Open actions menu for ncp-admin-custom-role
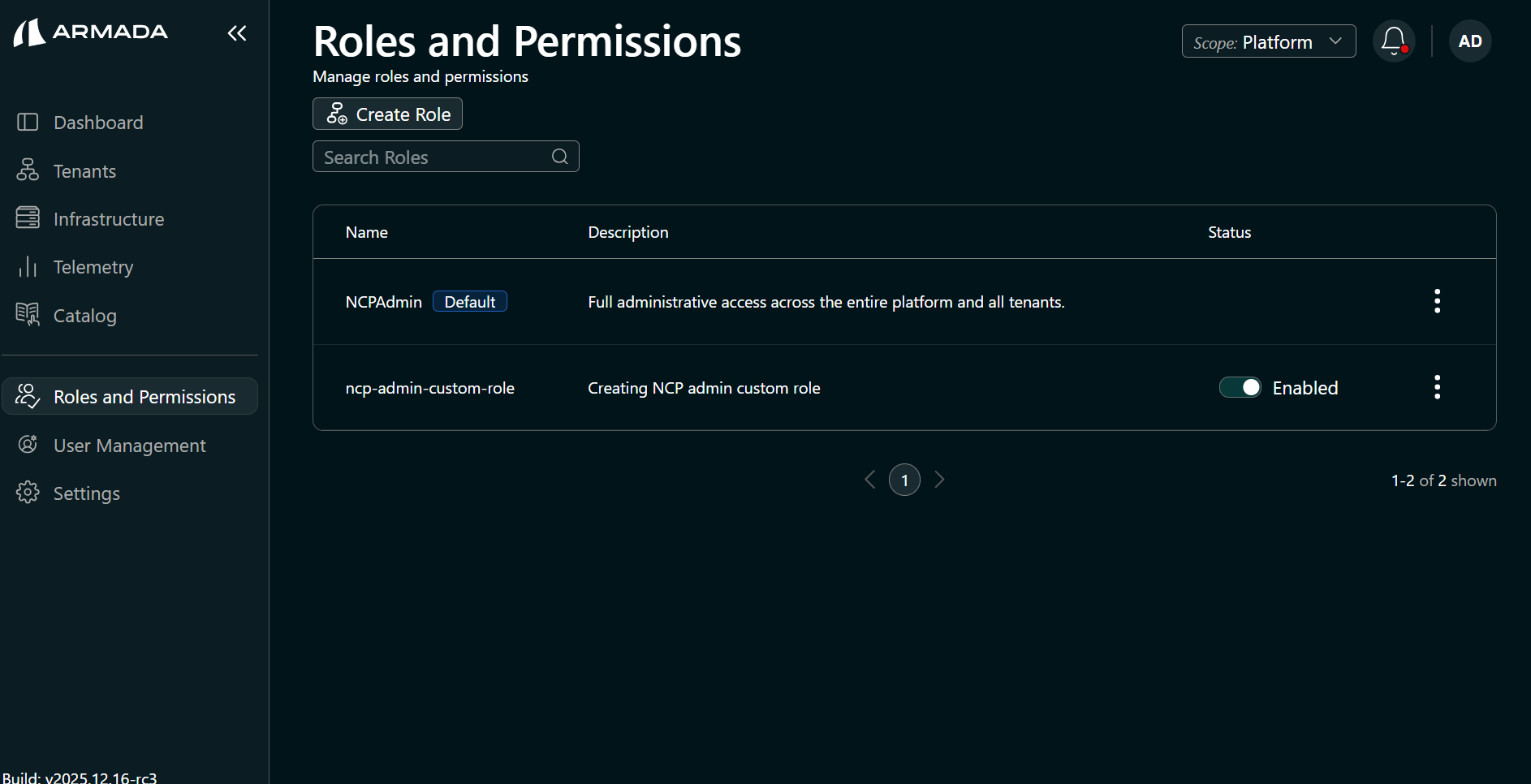Image resolution: width=1531 pixels, height=784 pixels. [1437, 387]
